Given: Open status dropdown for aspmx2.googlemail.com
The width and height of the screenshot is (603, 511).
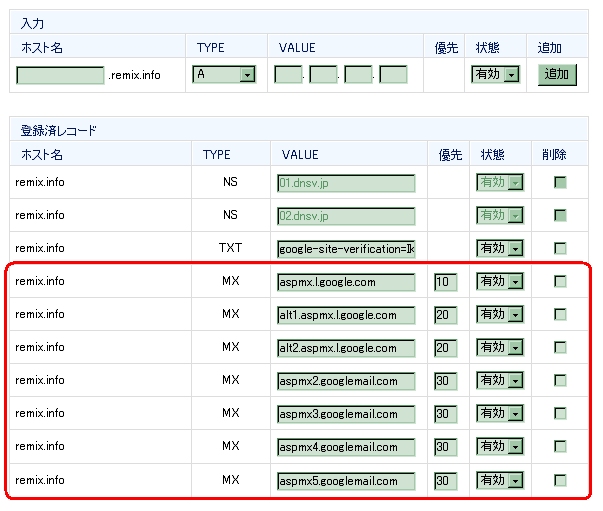Looking at the screenshot, I should [500, 381].
